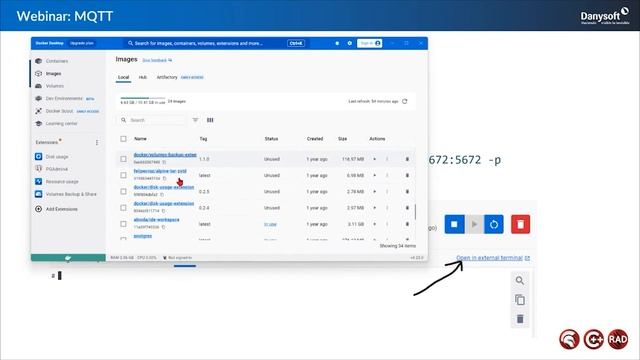
Task: Click the whale icon in the status bar
Action: coord(68,258)
